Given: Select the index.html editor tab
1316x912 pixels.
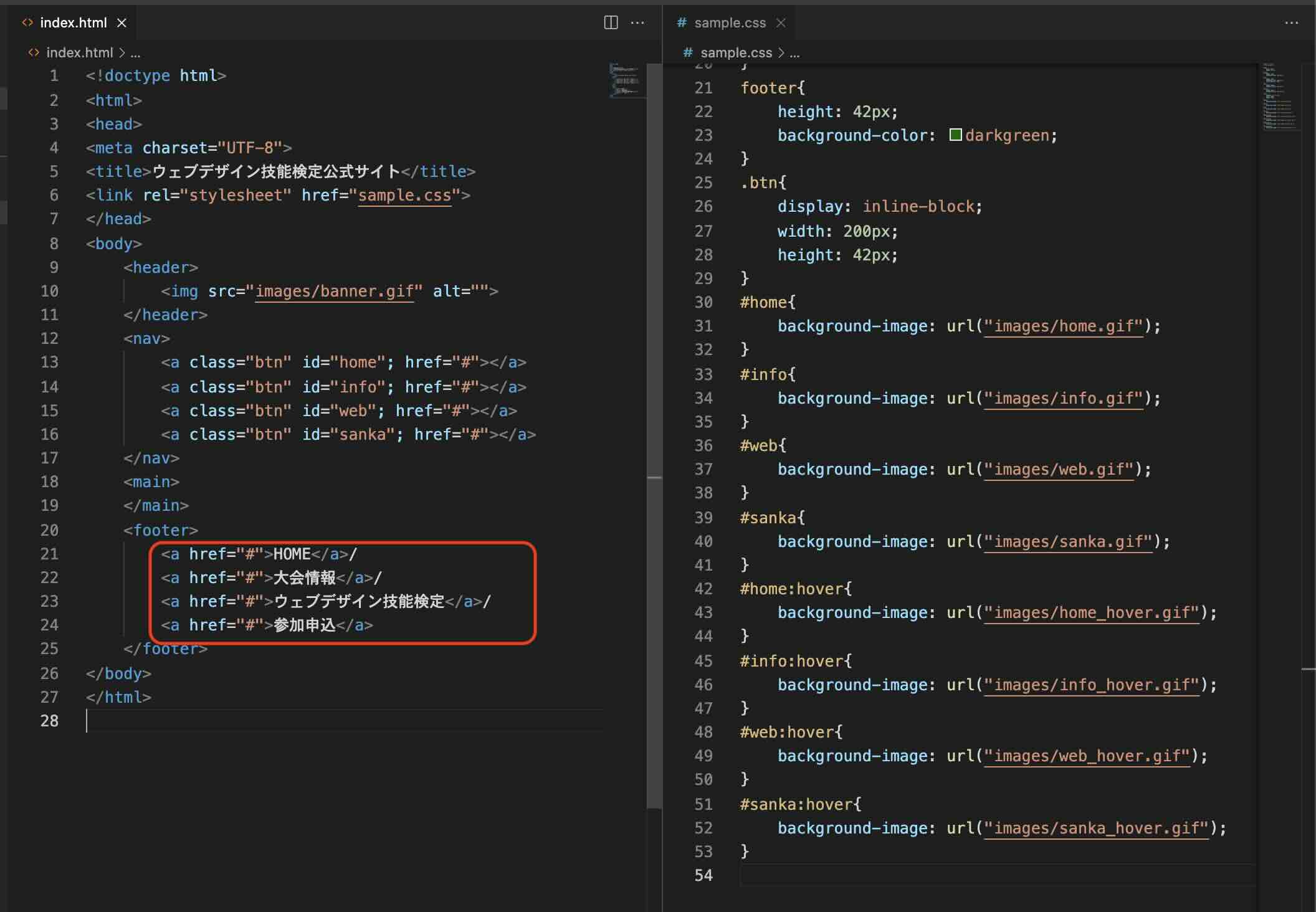Looking at the screenshot, I should click(x=73, y=22).
